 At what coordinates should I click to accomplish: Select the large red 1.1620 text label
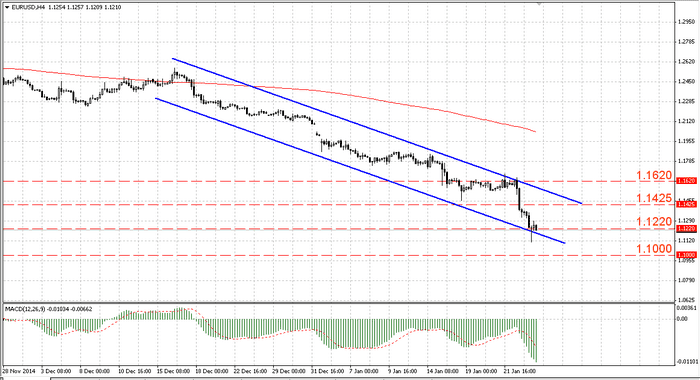tap(654, 175)
